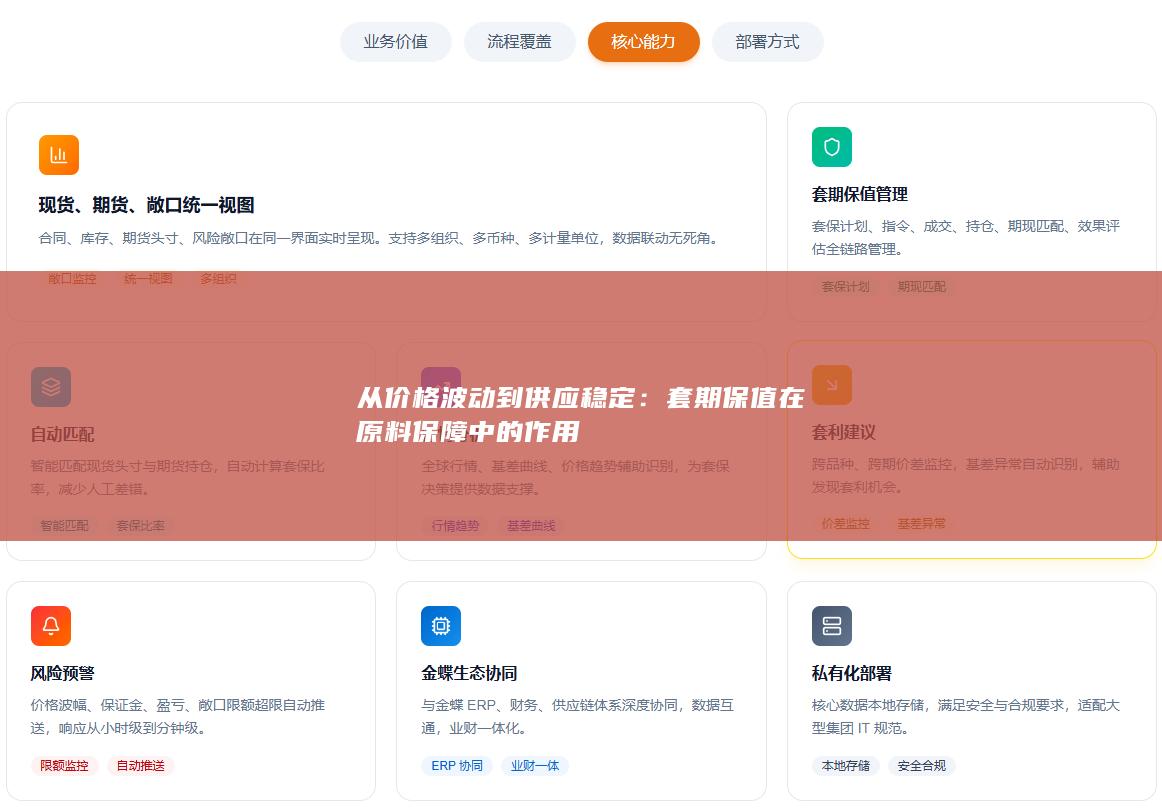Click the 本地存储 tag
Screen dimensions: 1162x812
click(x=846, y=765)
